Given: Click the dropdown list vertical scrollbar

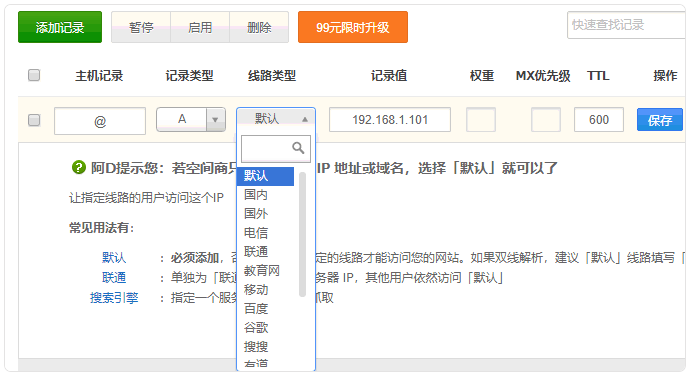Looking at the screenshot, I should point(302,234).
